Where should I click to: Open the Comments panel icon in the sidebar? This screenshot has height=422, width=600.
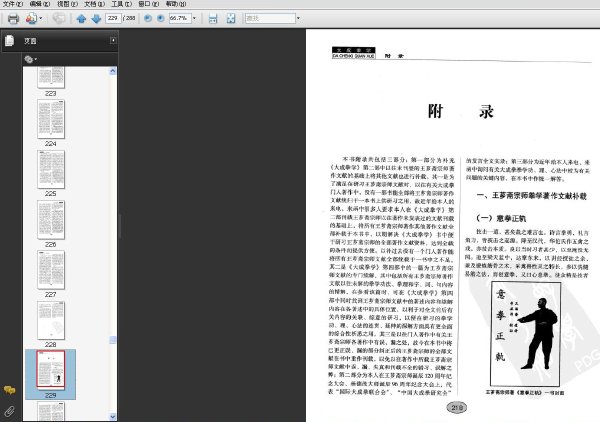10,390
